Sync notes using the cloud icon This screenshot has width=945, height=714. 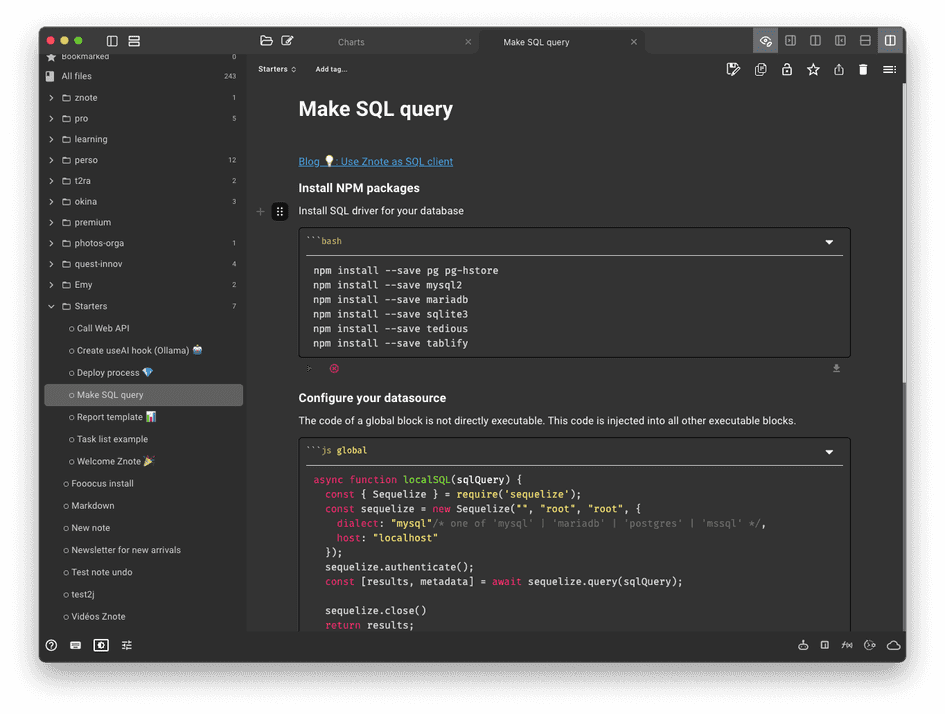pos(893,645)
